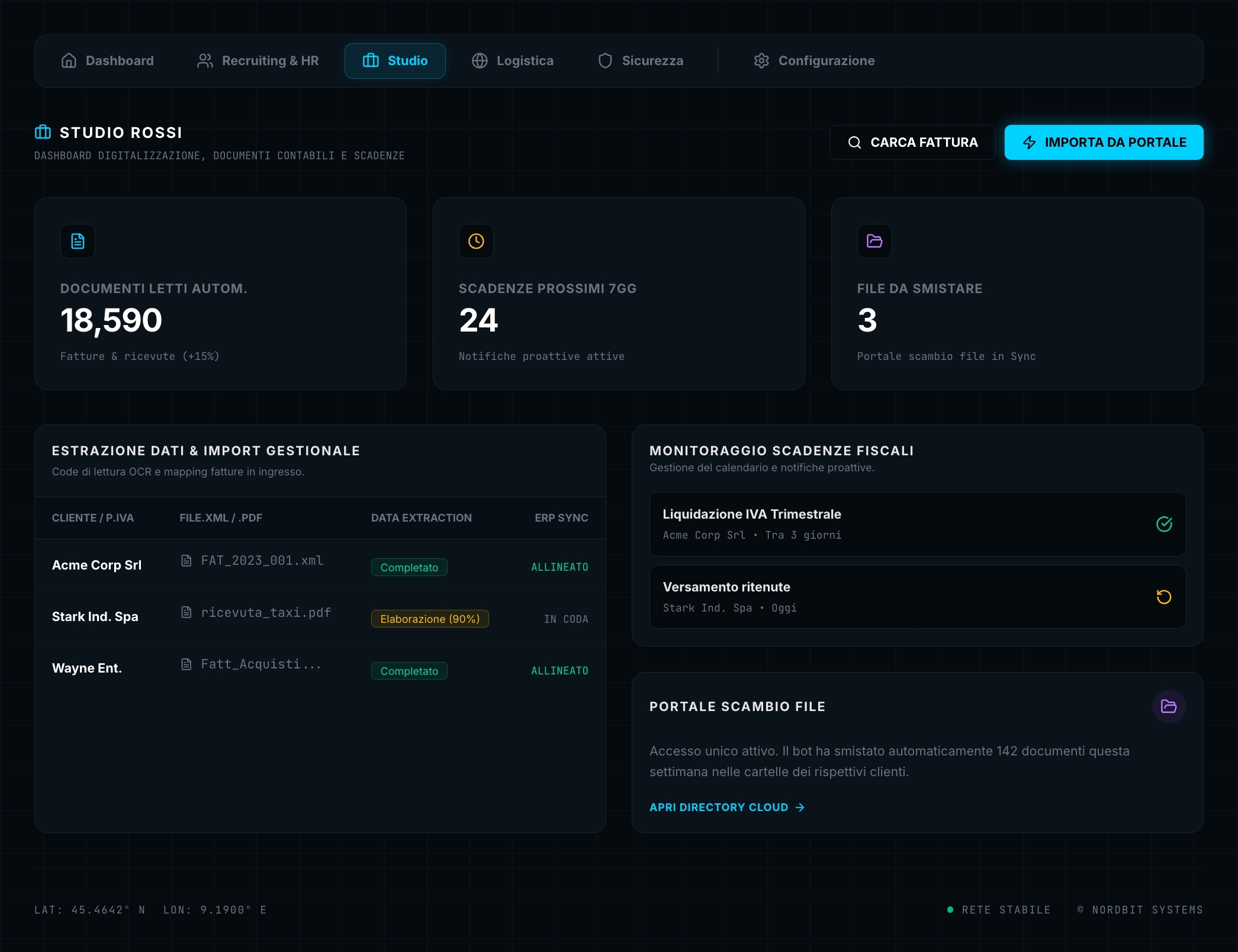Click the 18,590 documents value

coord(111,320)
